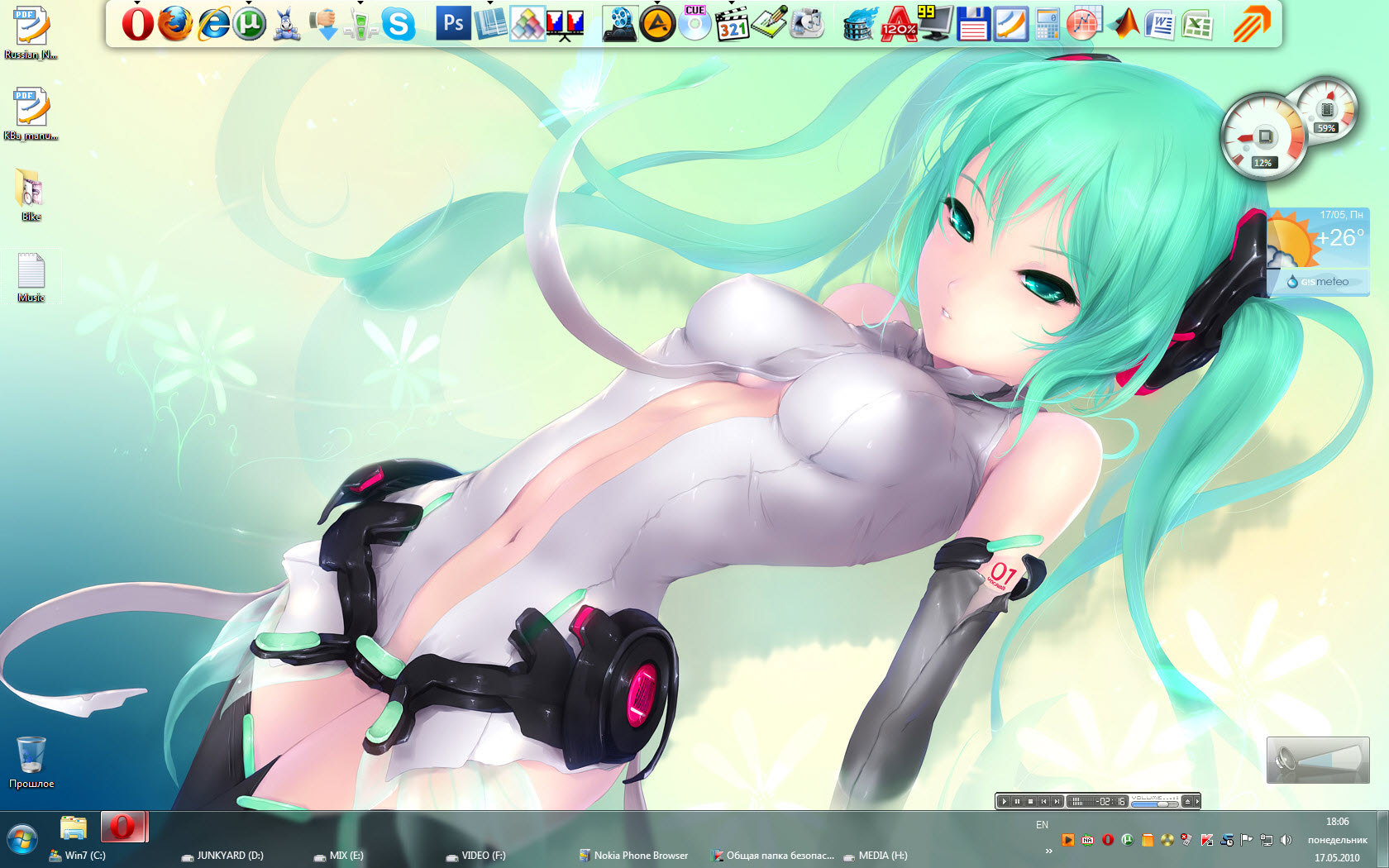Click the eject button in mini player
Image resolution: width=1389 pixels, height=868 pixels.
[x=1187, y=801]
